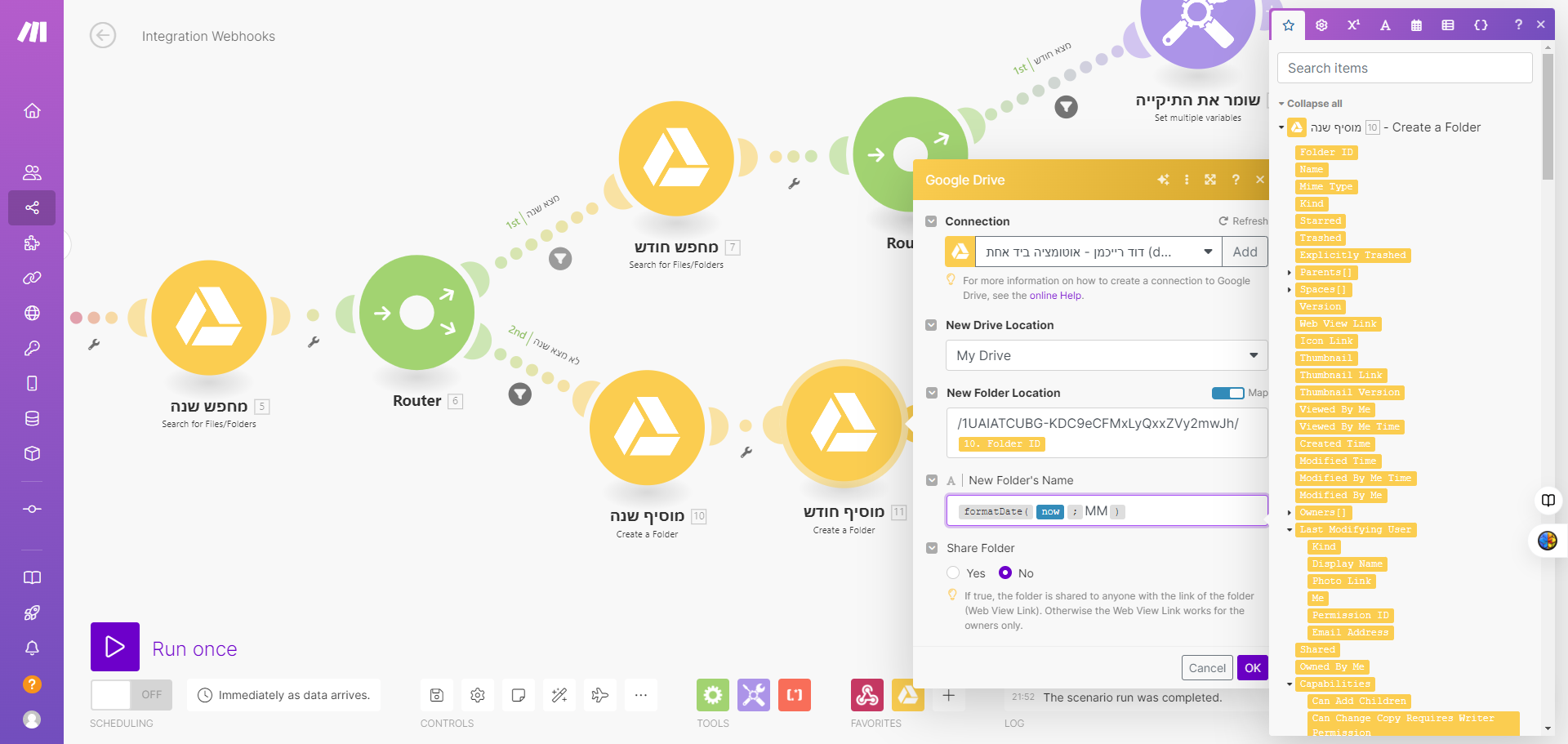1568x744 pixels.
Task: Click the Explain flow airplane icon
Action: (x=600, y=695)
